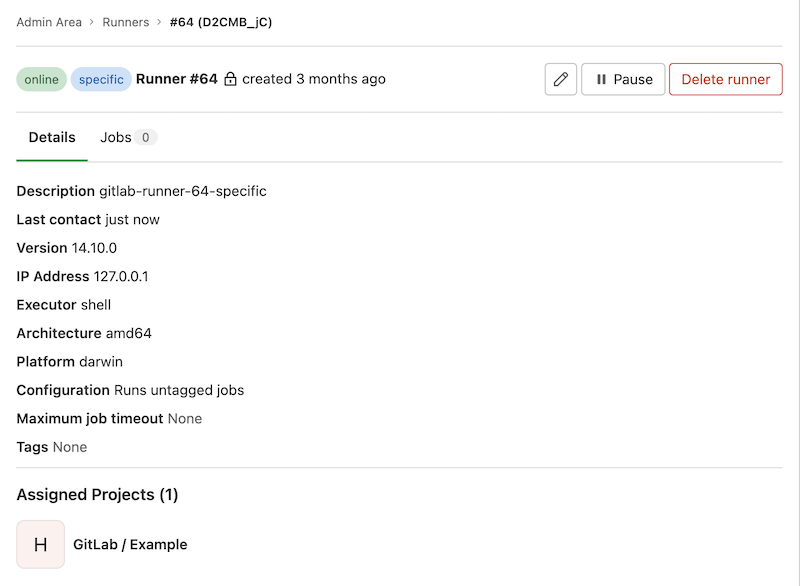Navigate to the Runners breadcrumb link

click(126, 22)
